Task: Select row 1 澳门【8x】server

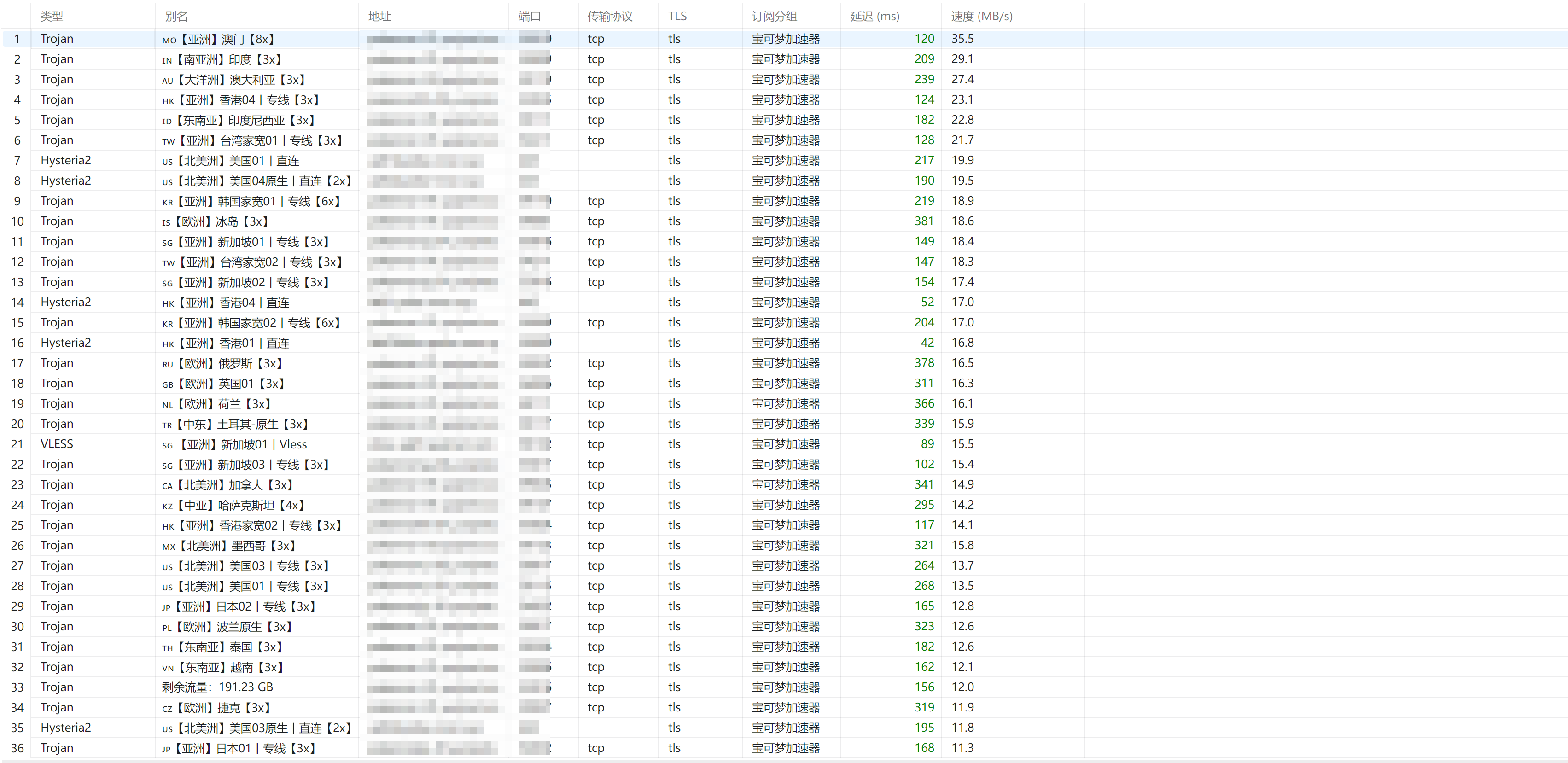Action: click(x=784, y=39)
